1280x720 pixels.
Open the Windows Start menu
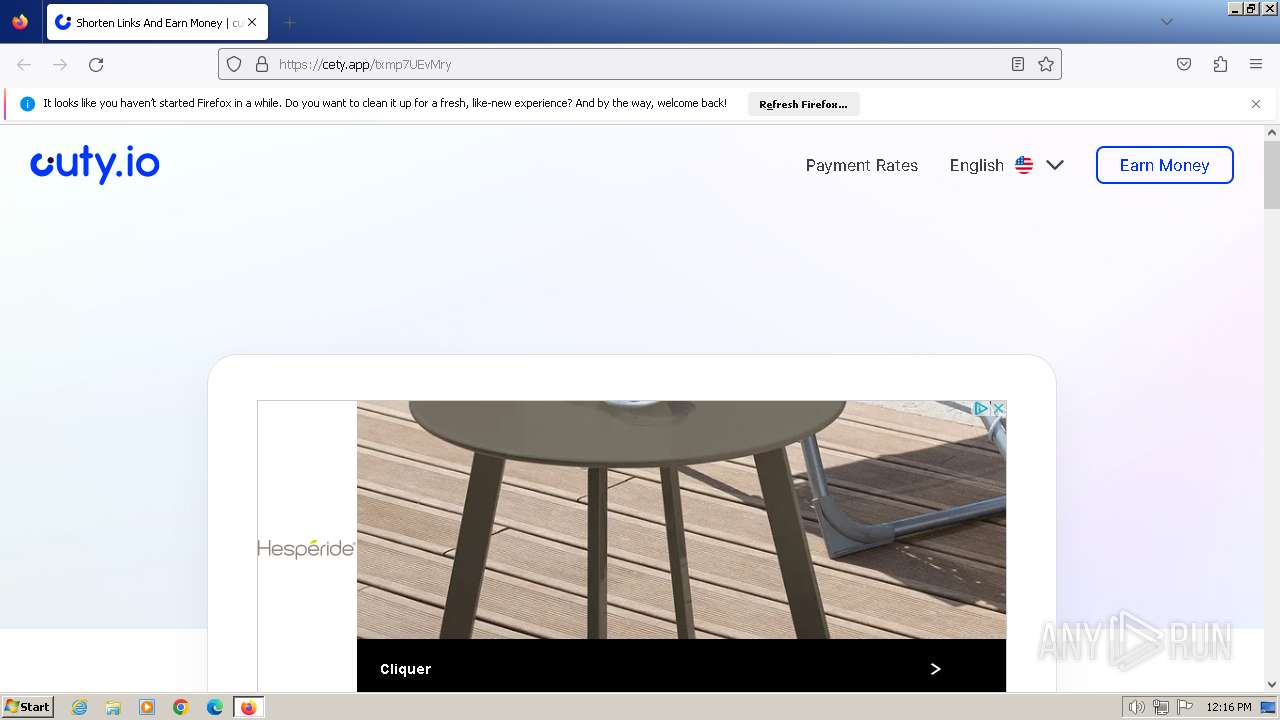coord(27,706)
